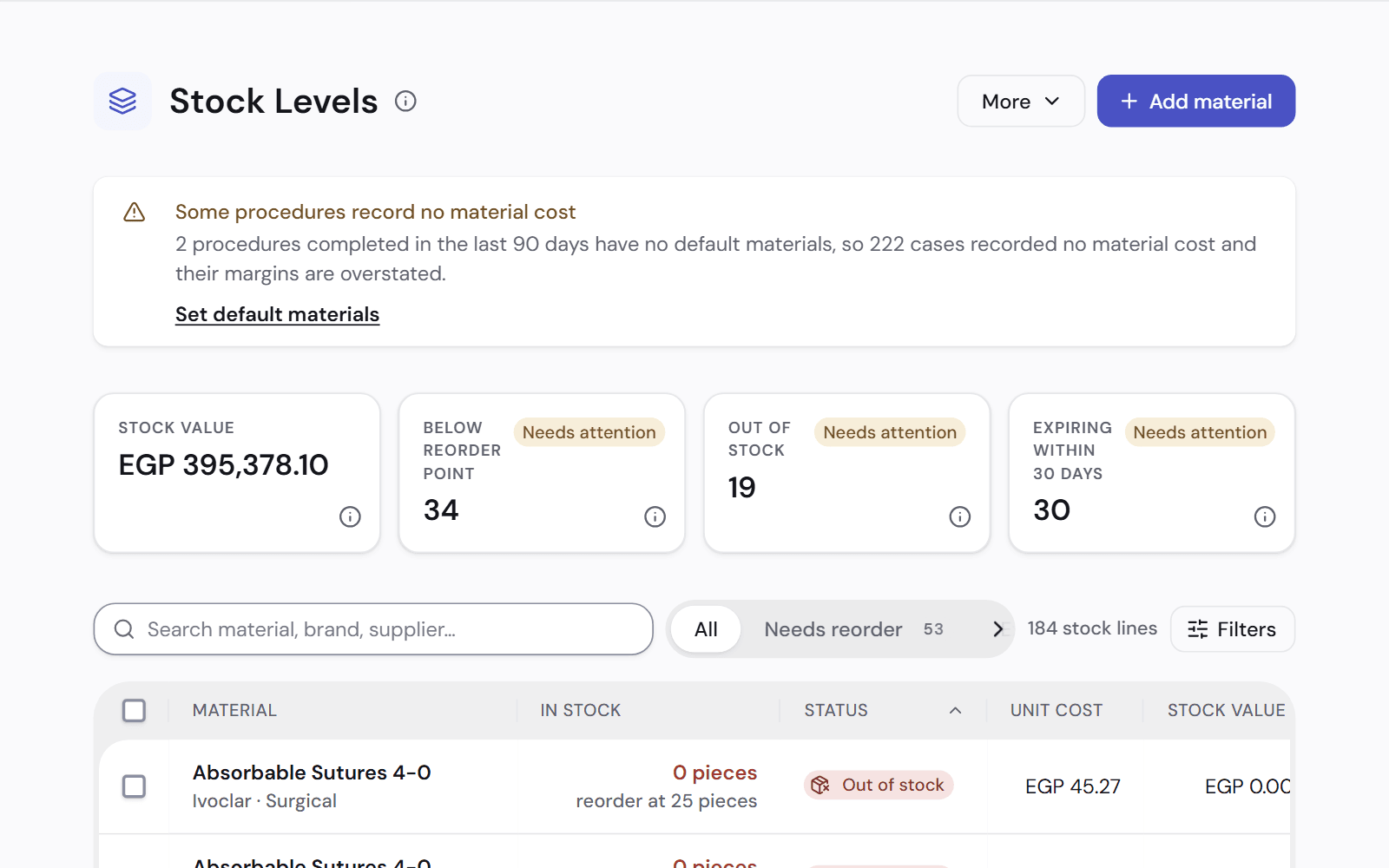The height and width of the screenshot is (868, 1389).
Task: Click the 30 expiring count value
Action: click(x=1051, y=510)
